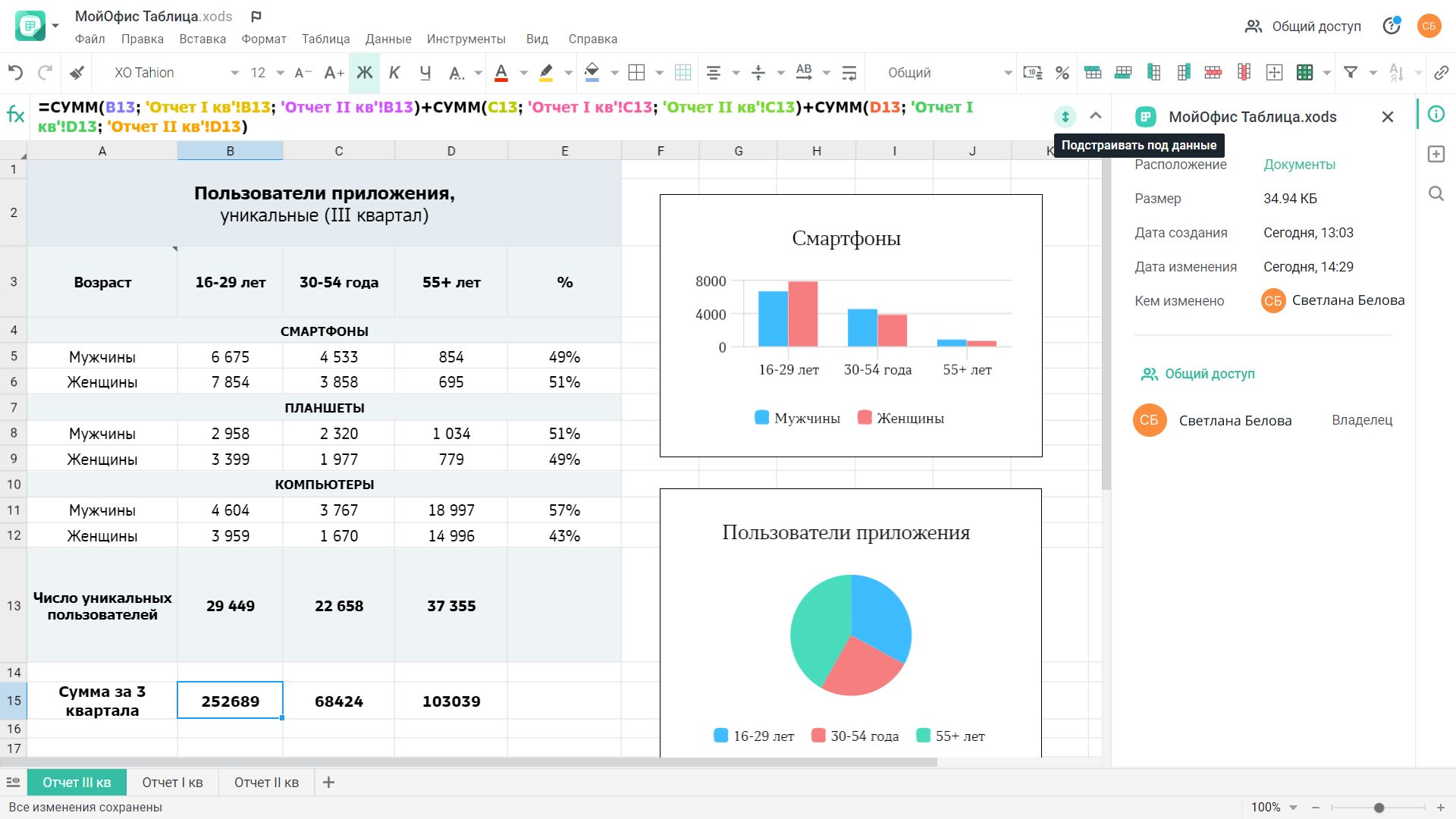Image resolution: width=1456 pixels, height=819 pixels.
Task: Toggle fit-to-data formula bar button
Action: pos(1065,116)
